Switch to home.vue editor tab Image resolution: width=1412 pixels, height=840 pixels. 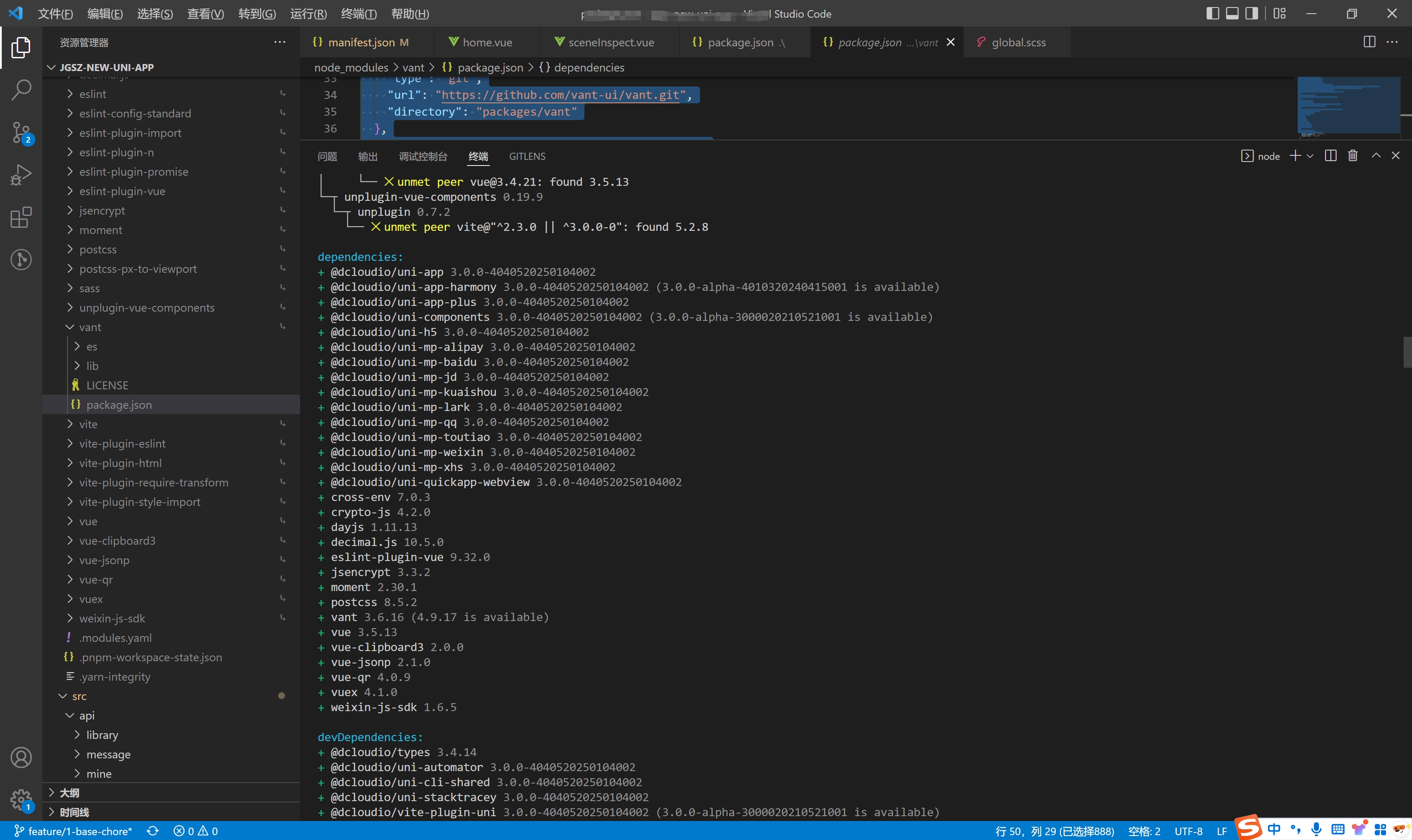click(487, 42)
